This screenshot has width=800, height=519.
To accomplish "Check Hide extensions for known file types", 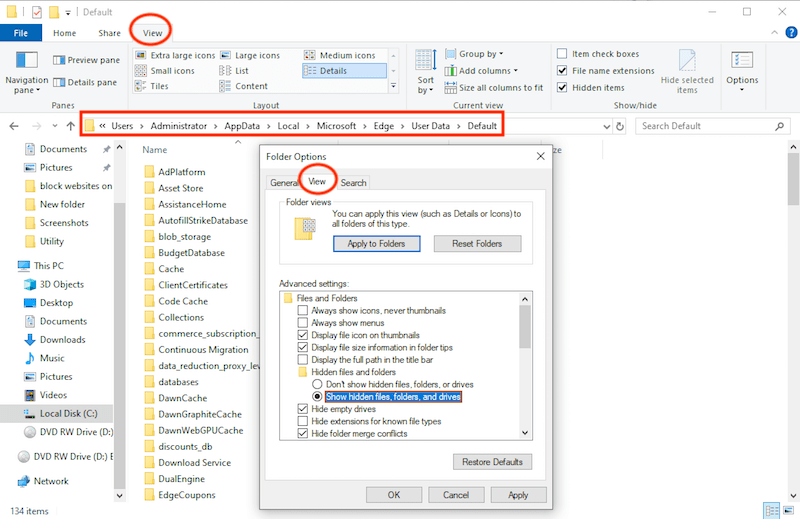I will point(303,421).
